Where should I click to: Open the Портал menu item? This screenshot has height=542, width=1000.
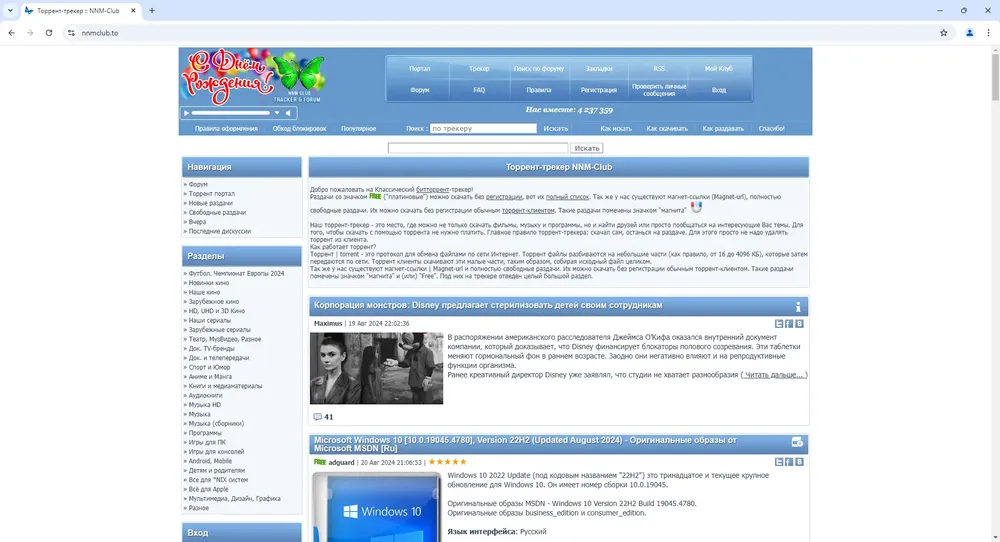pos(420,68)
